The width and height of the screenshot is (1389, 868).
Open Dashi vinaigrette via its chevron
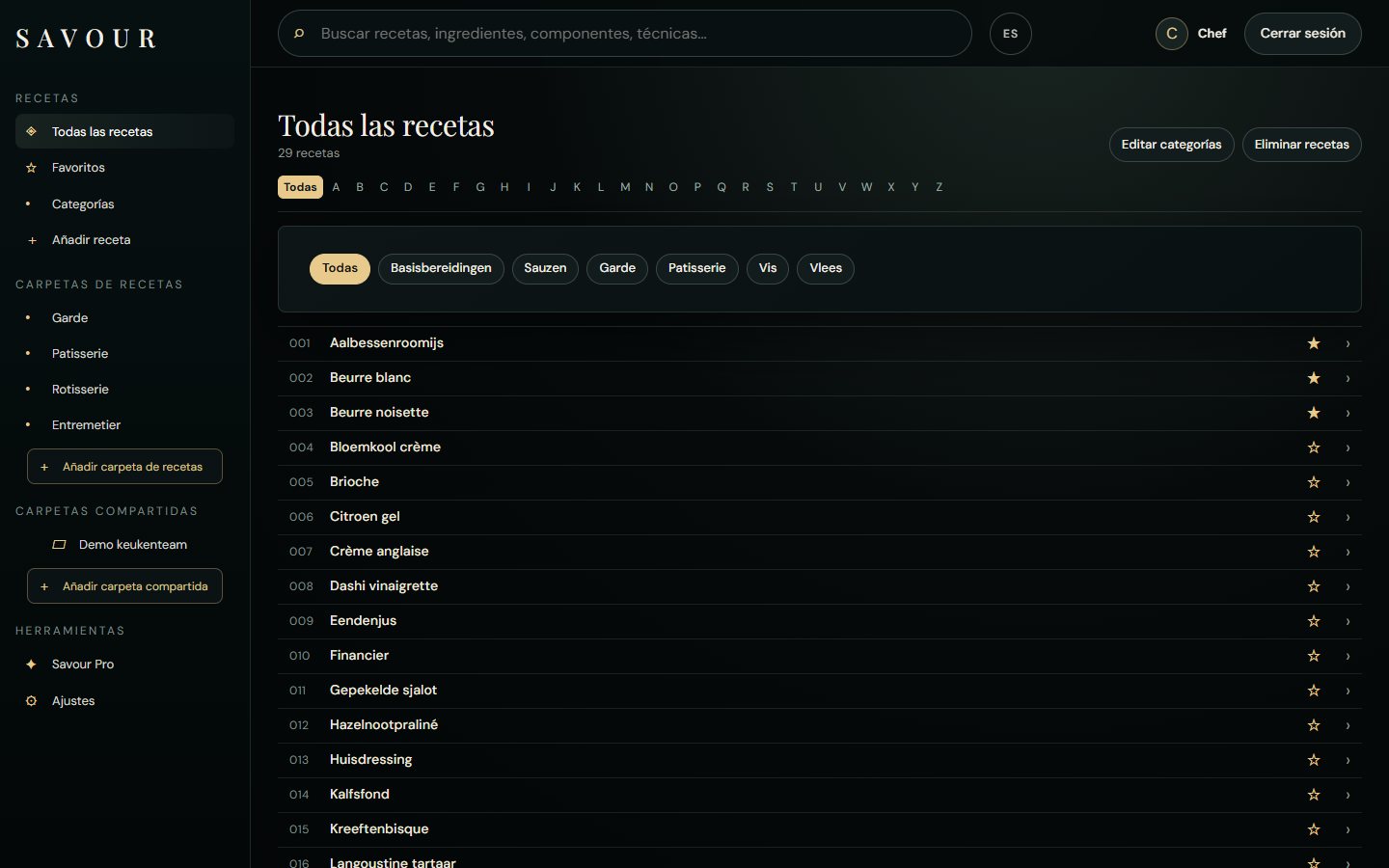coord(1348,586)
